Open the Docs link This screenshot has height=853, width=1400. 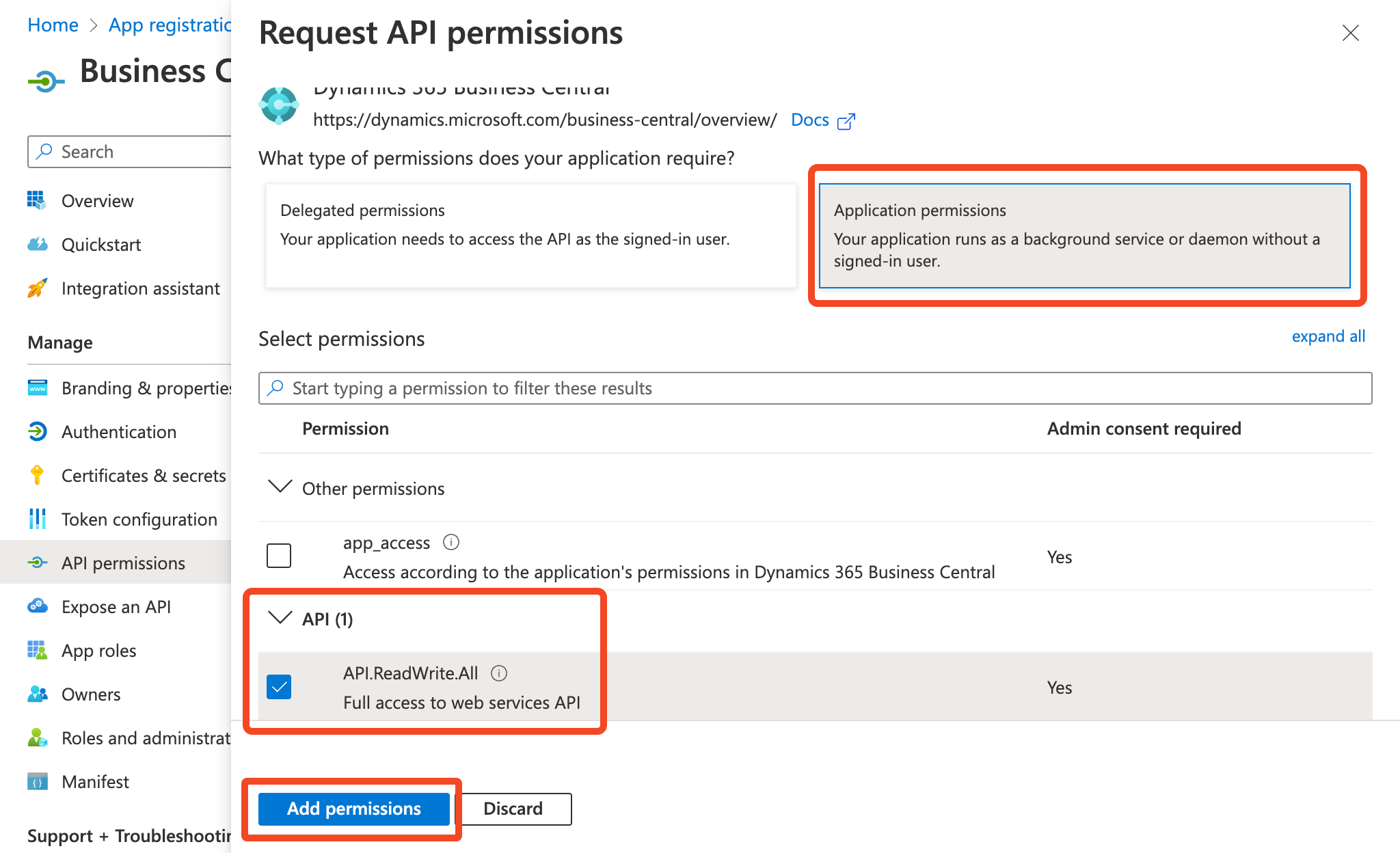[809, 120]
